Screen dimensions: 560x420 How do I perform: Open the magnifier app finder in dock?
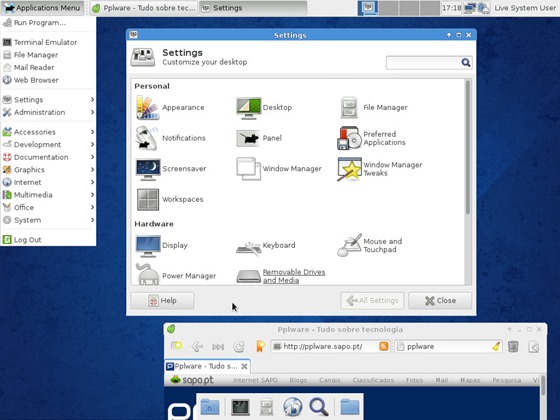[x=319, y=407]
